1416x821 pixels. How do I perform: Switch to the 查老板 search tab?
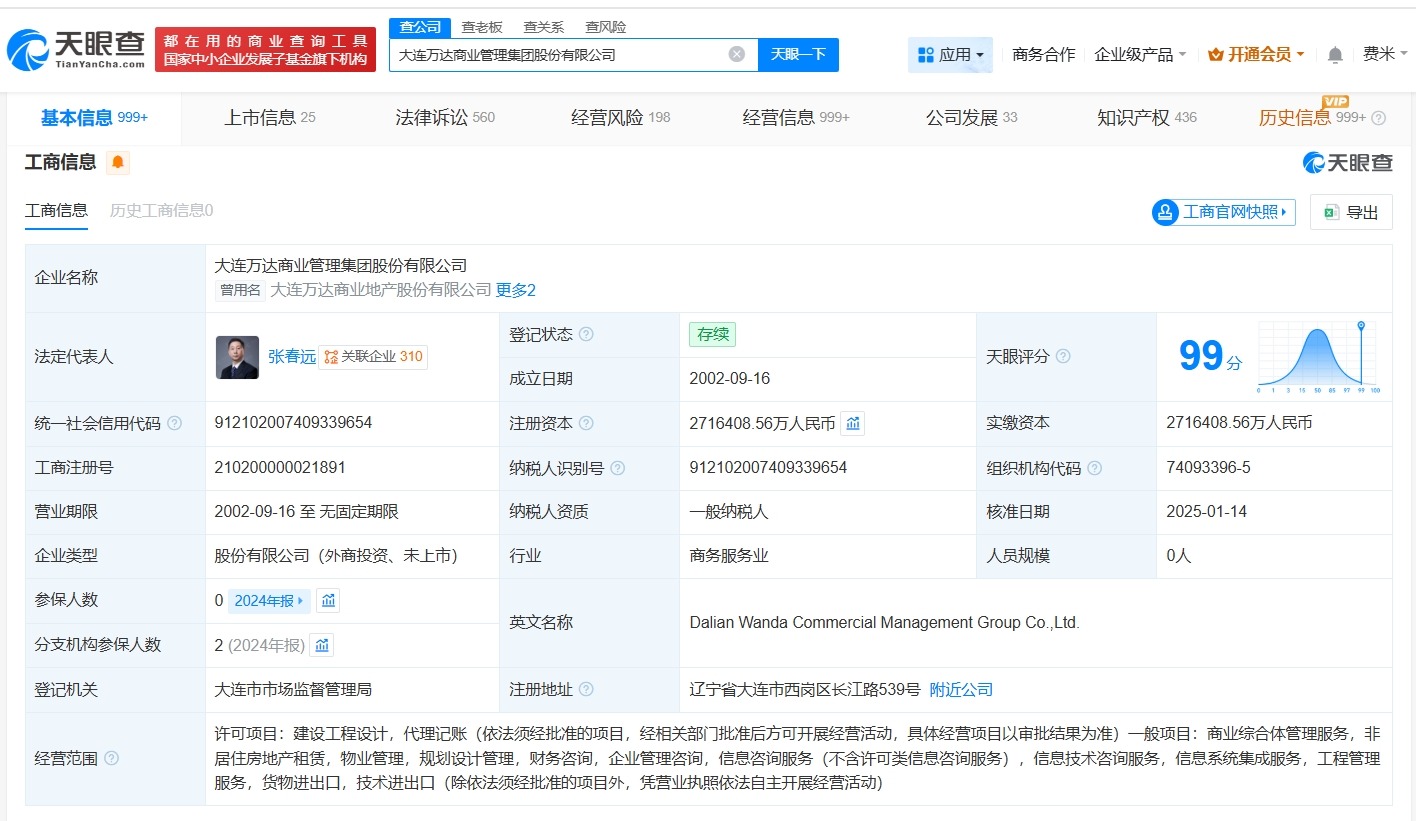pos(482,26)
